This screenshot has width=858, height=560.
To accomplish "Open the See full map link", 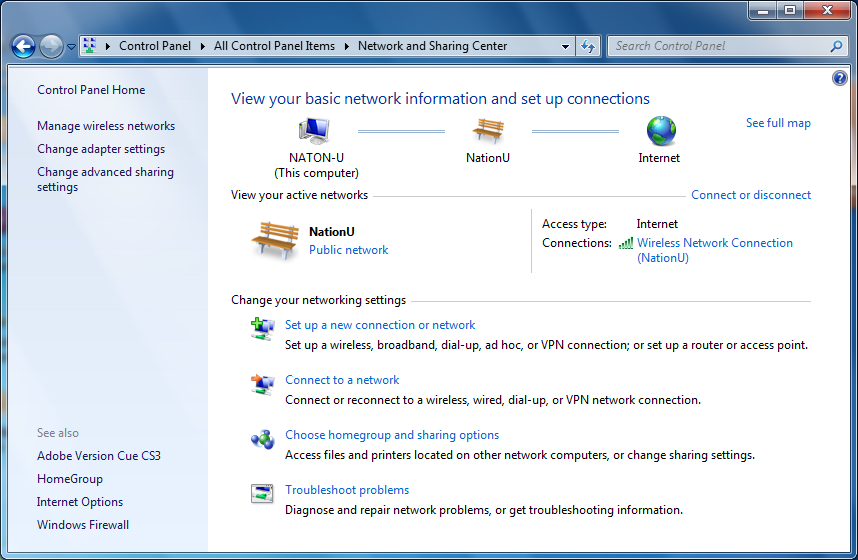I will (778, 123).
